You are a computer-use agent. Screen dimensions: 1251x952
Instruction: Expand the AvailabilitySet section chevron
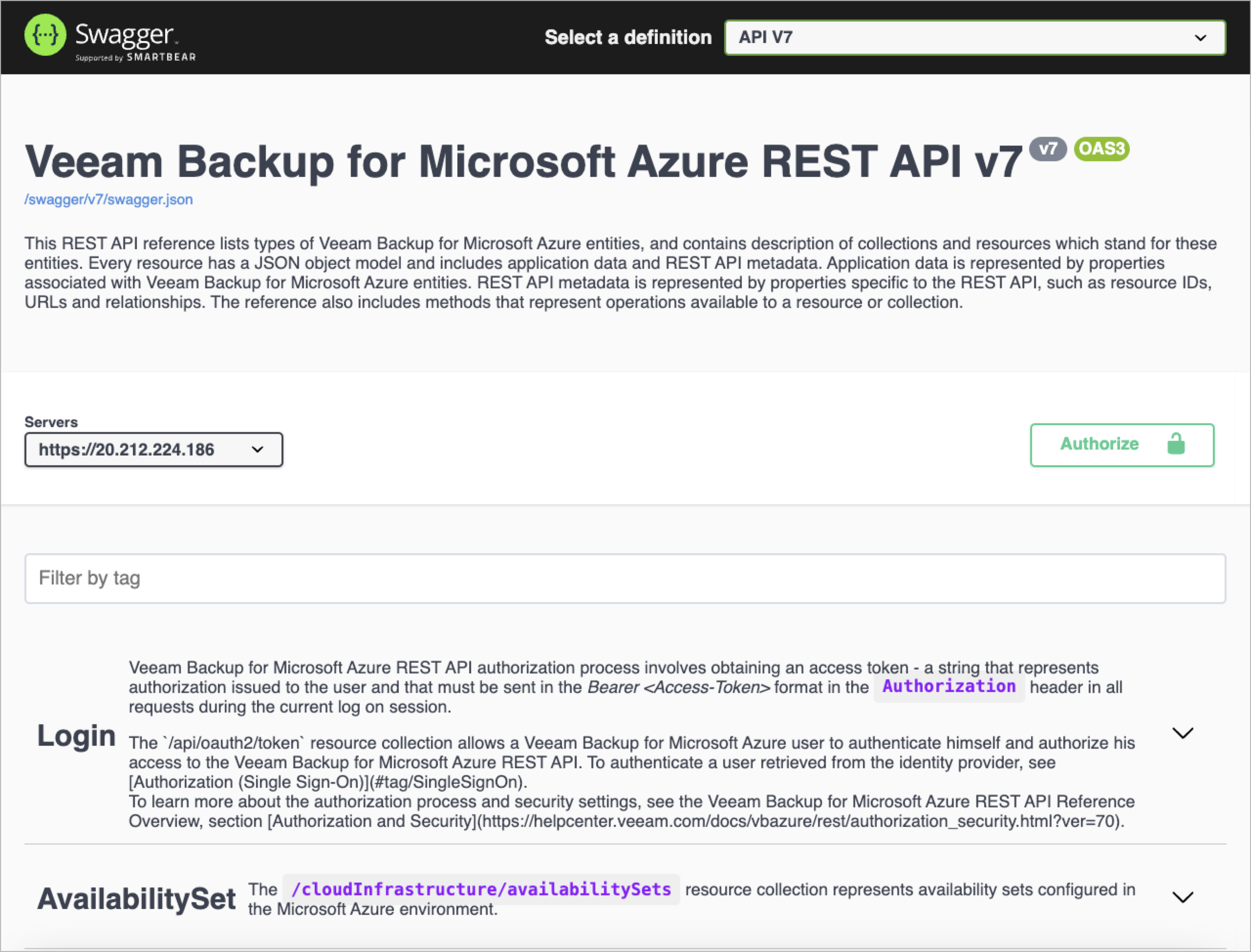point(1183,898)
